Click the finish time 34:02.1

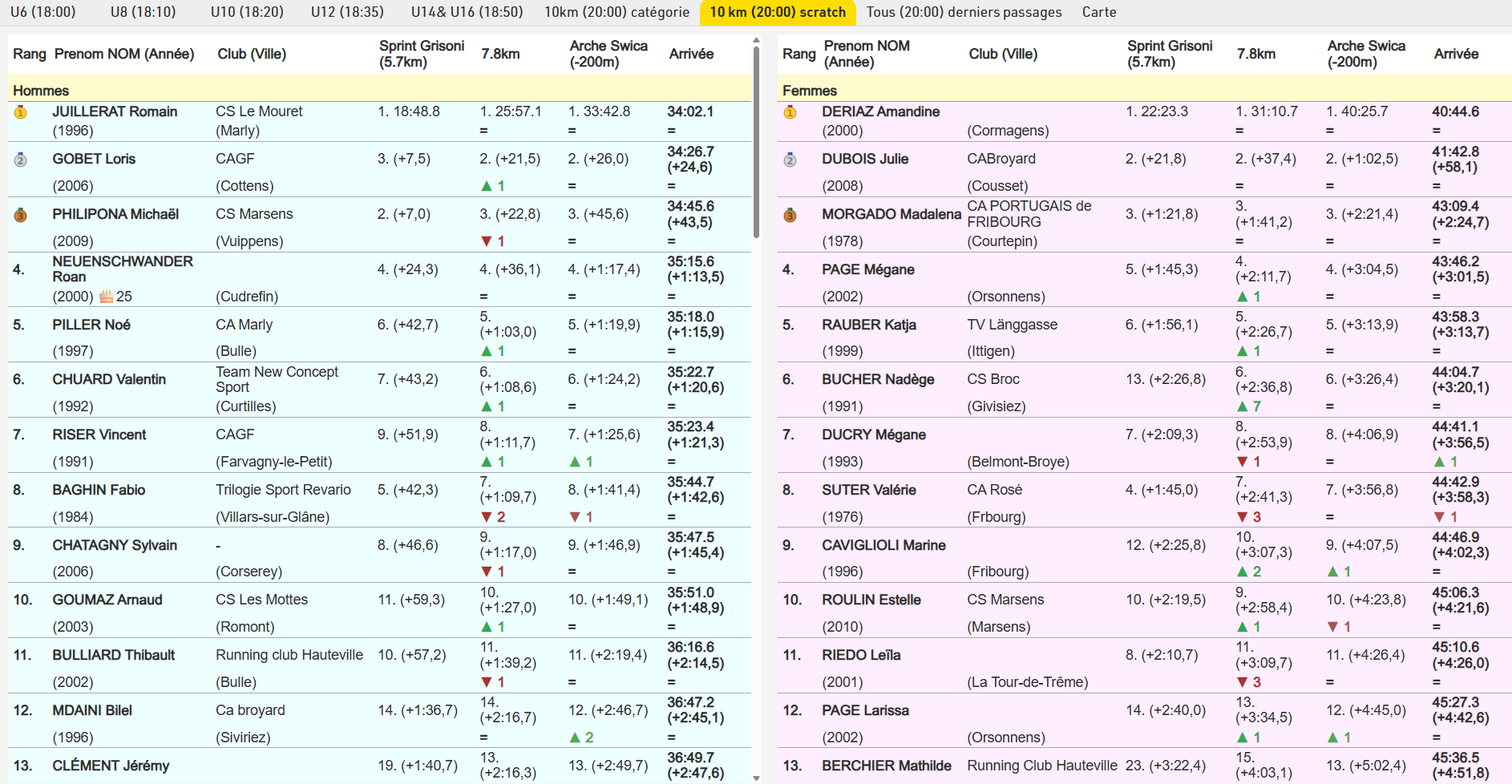click(x=690, y=111)
